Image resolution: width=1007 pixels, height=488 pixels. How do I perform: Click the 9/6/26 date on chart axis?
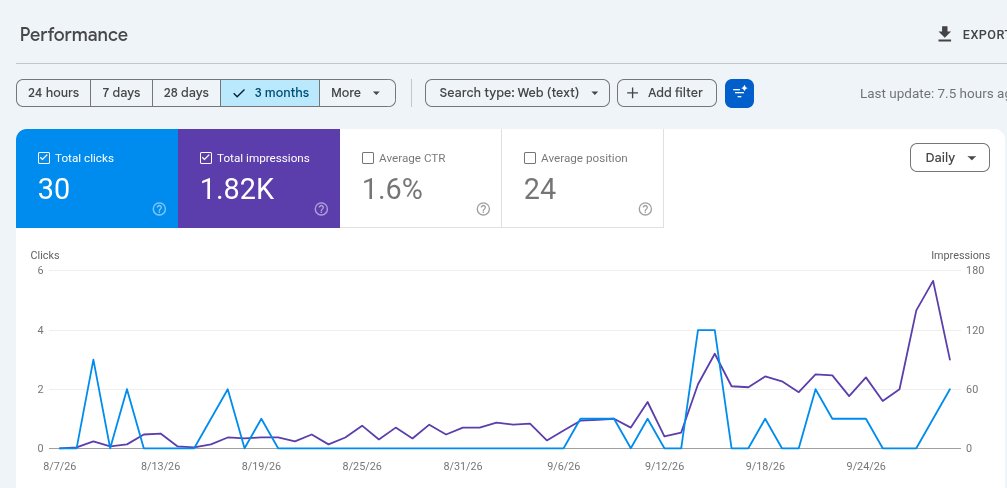563,466
